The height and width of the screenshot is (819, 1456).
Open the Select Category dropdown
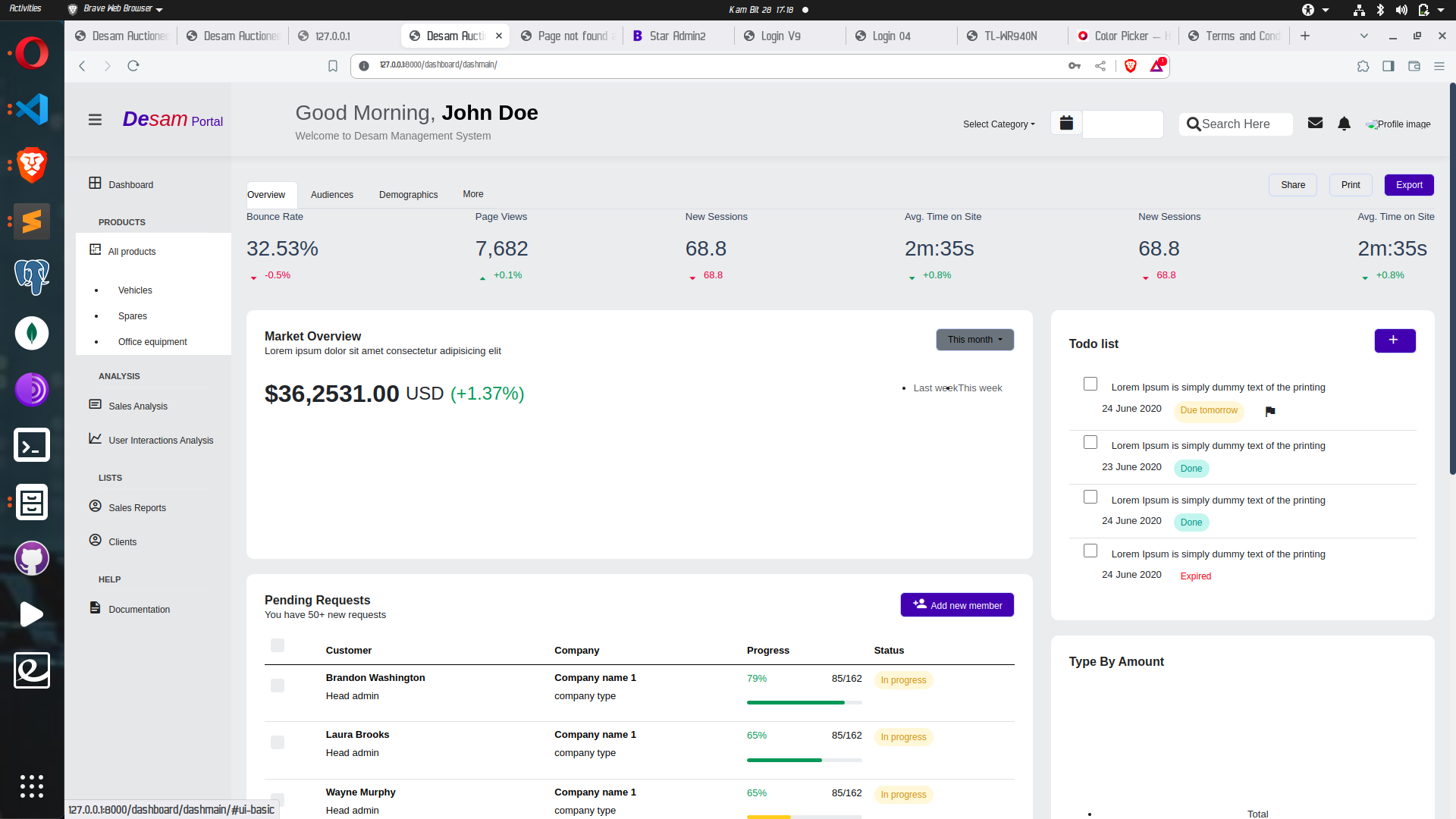(x=998, y=124)
